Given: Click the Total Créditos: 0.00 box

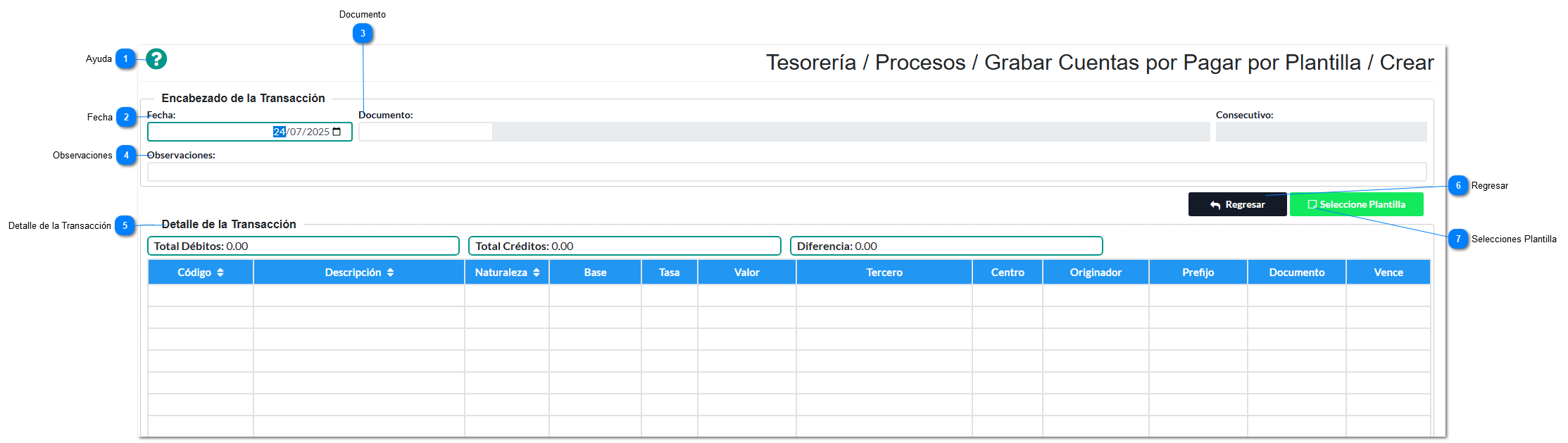Looking at the screenshot, I should 625,246.
